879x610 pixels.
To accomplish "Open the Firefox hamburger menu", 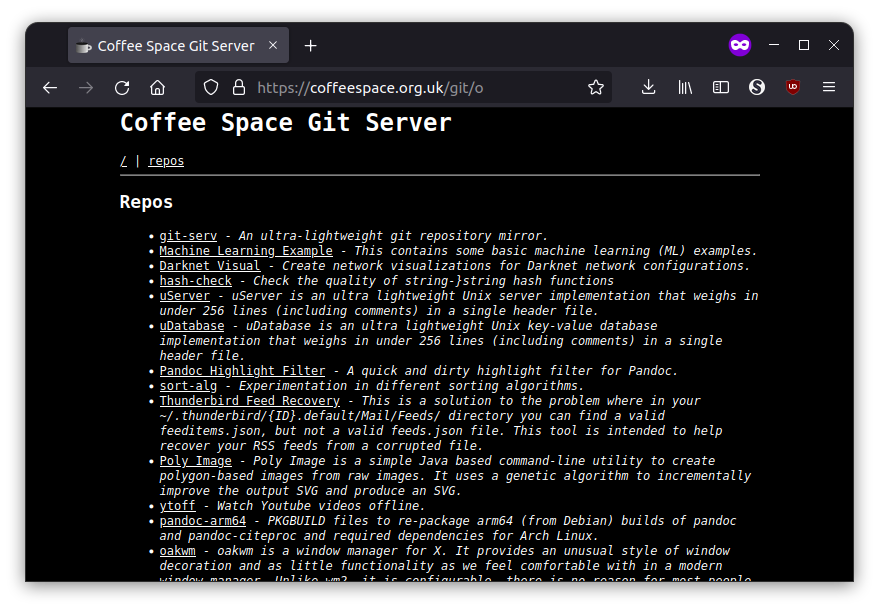I will pyautogui.click(x=829, y=87).
